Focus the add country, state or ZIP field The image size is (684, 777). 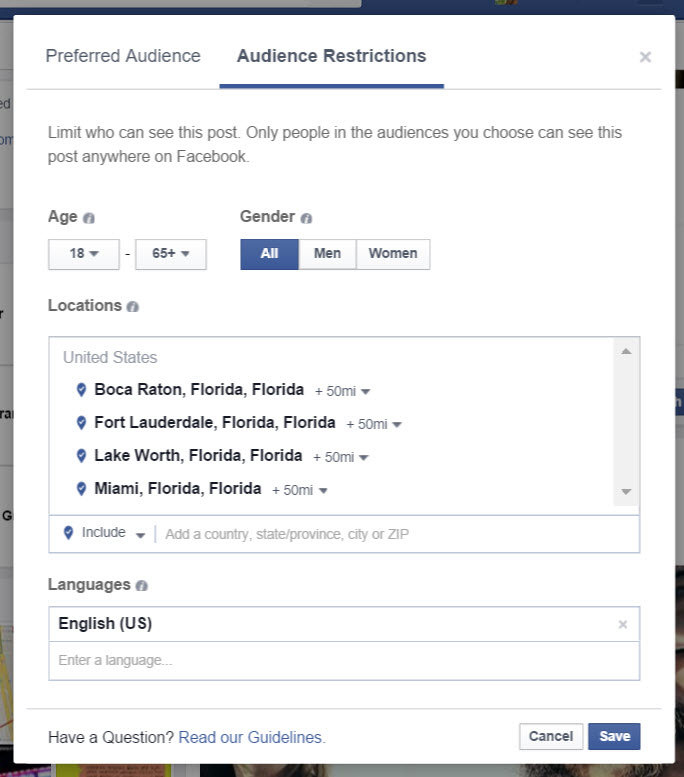pyautogui.click(x=397, y=534)
